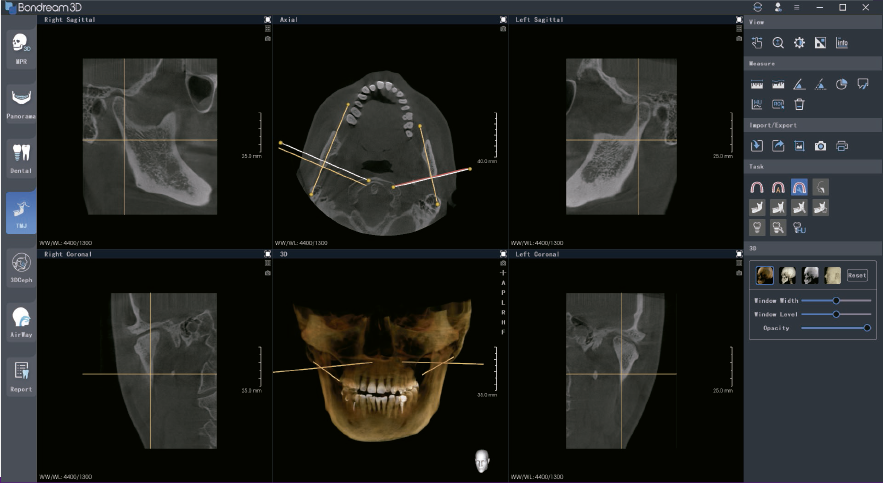883x483 pixels.
Task: Choose the white skull 3D rendering preset
Action: pos(787,275)
